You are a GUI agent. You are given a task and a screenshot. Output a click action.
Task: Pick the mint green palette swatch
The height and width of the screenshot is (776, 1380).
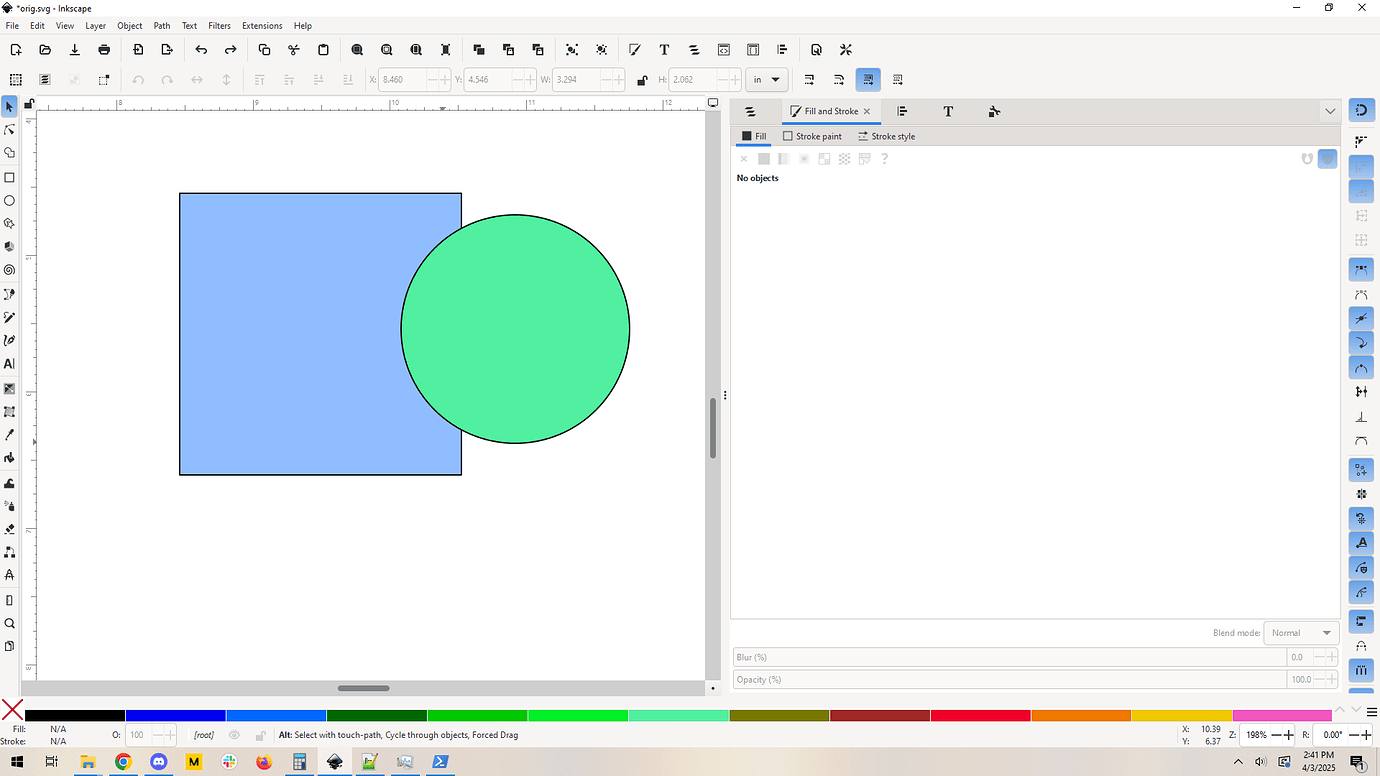tap(679, 715)
